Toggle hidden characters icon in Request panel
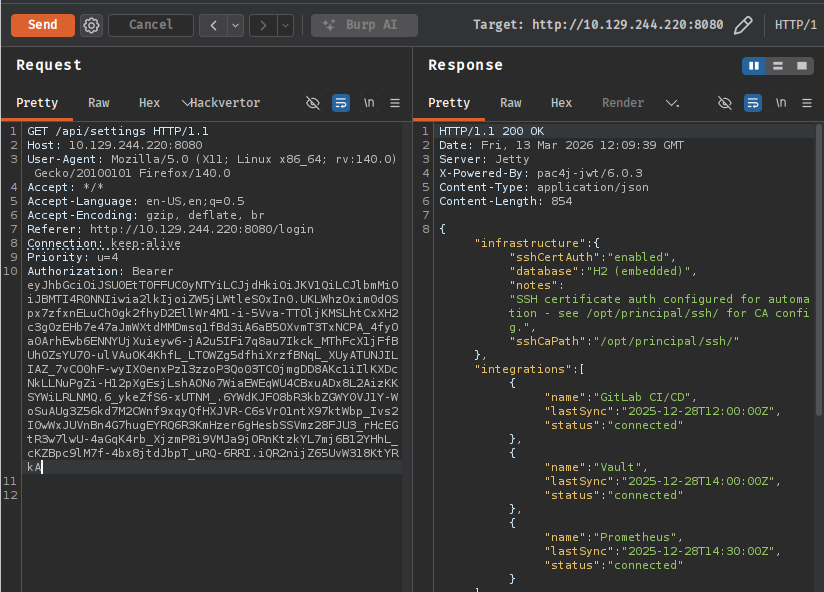 [x=313, y=103]
